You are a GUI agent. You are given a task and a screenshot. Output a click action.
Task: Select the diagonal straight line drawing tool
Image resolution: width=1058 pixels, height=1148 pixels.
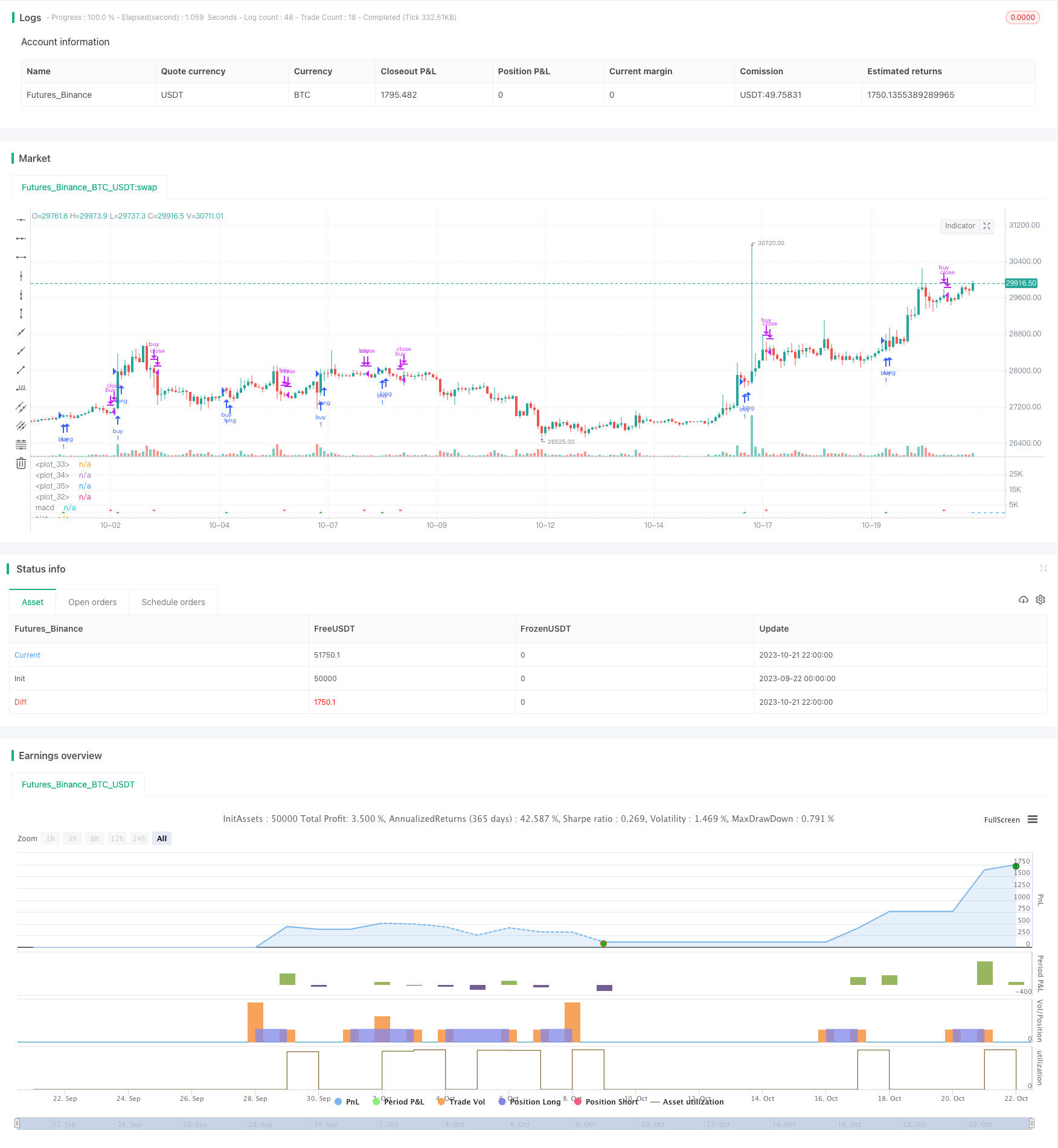click(21, 332)
